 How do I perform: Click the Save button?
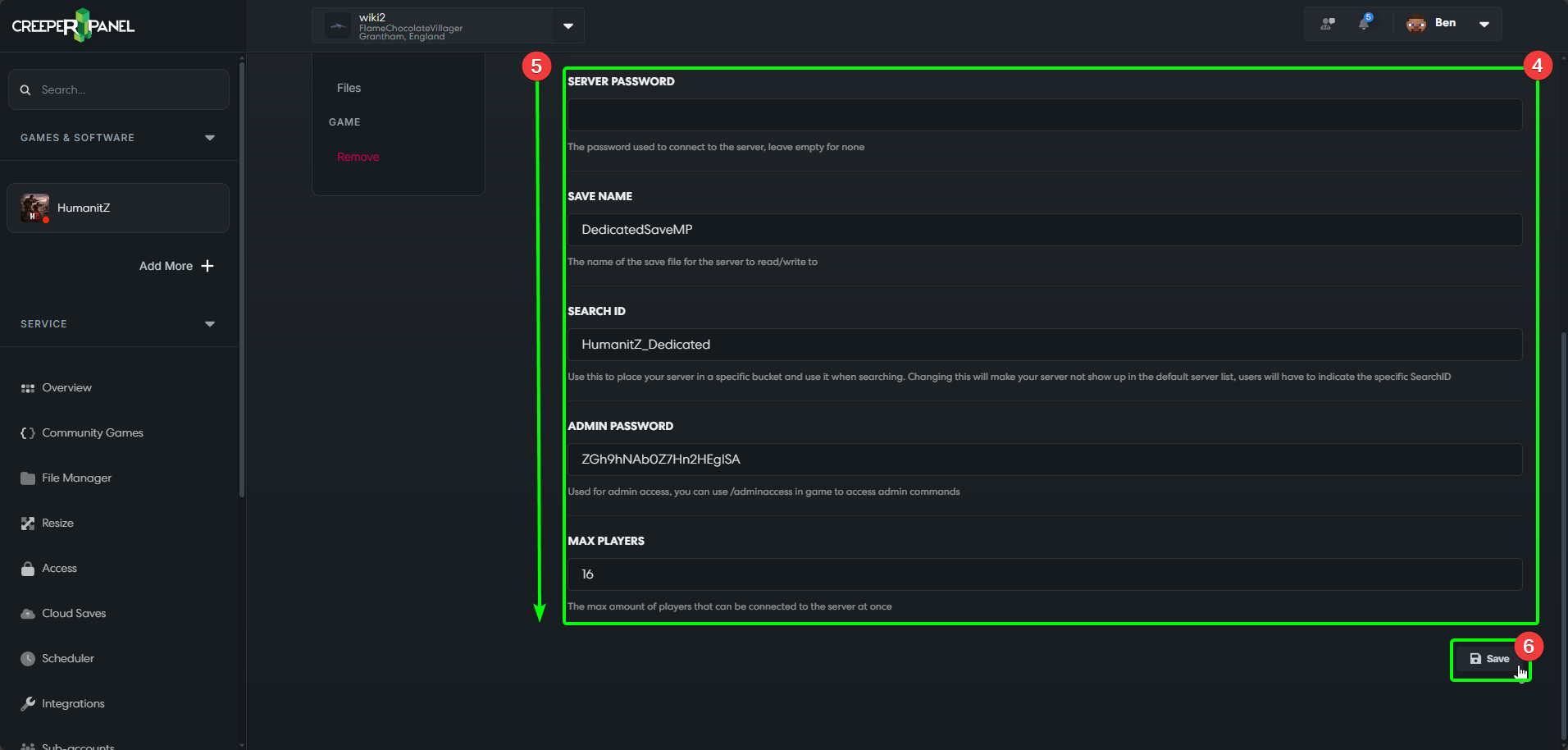[x=1491, y=658]
